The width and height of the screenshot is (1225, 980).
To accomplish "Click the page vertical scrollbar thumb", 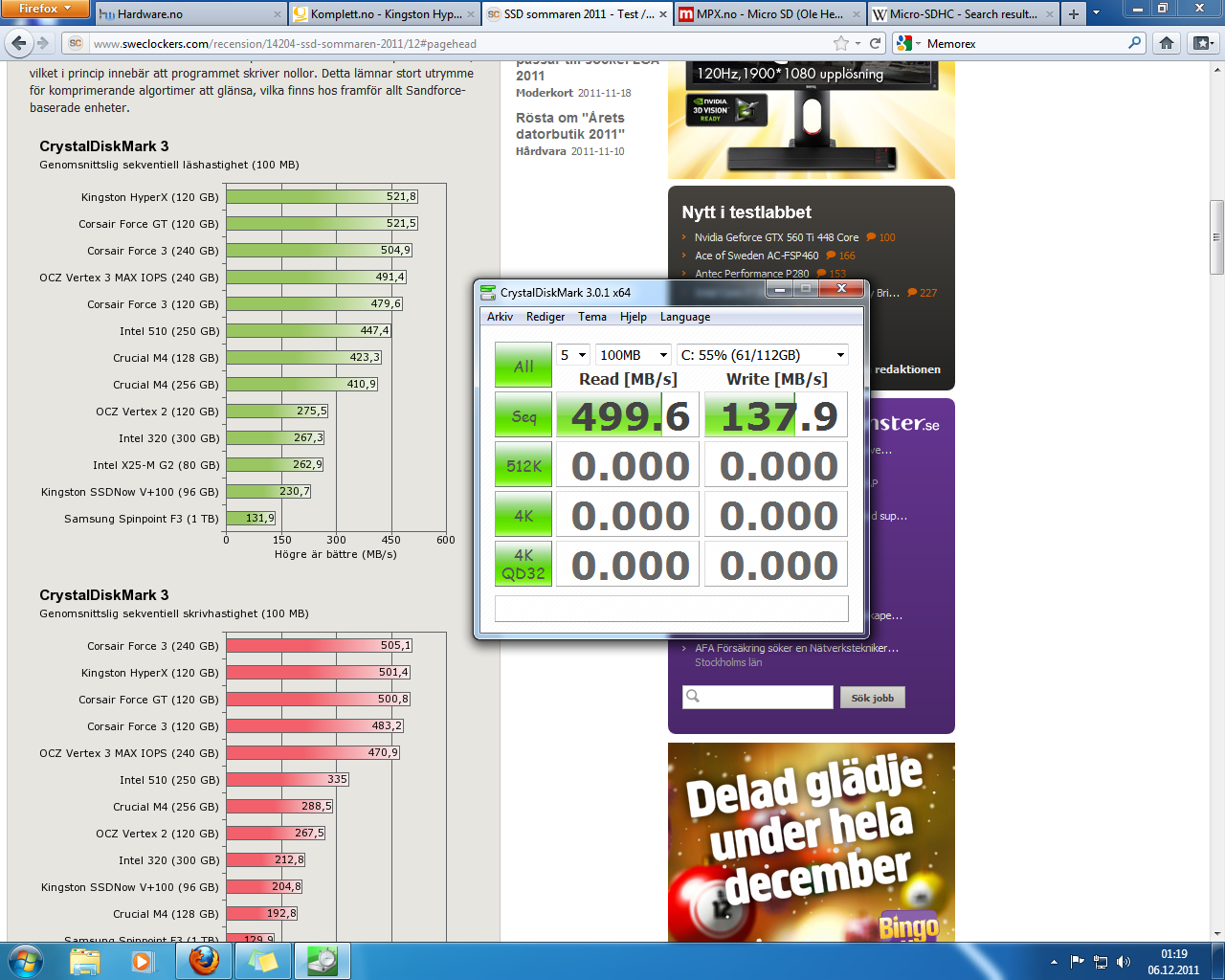I will pos(1216,236).
